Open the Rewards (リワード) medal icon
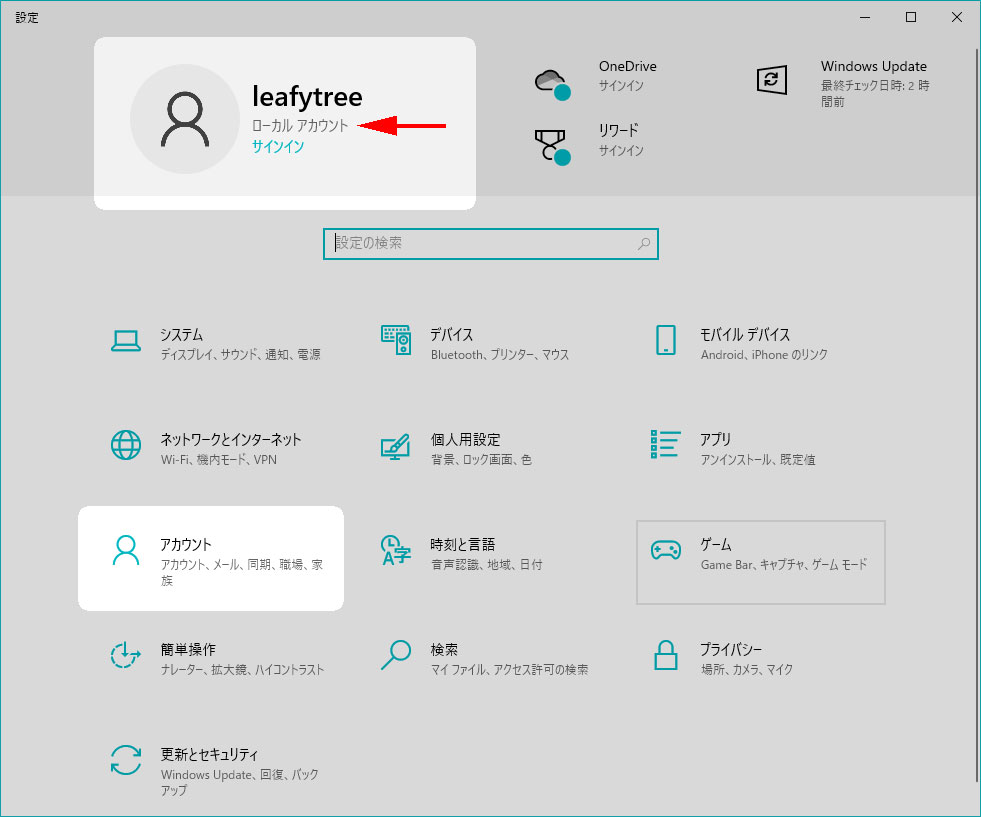 [552, 146]
